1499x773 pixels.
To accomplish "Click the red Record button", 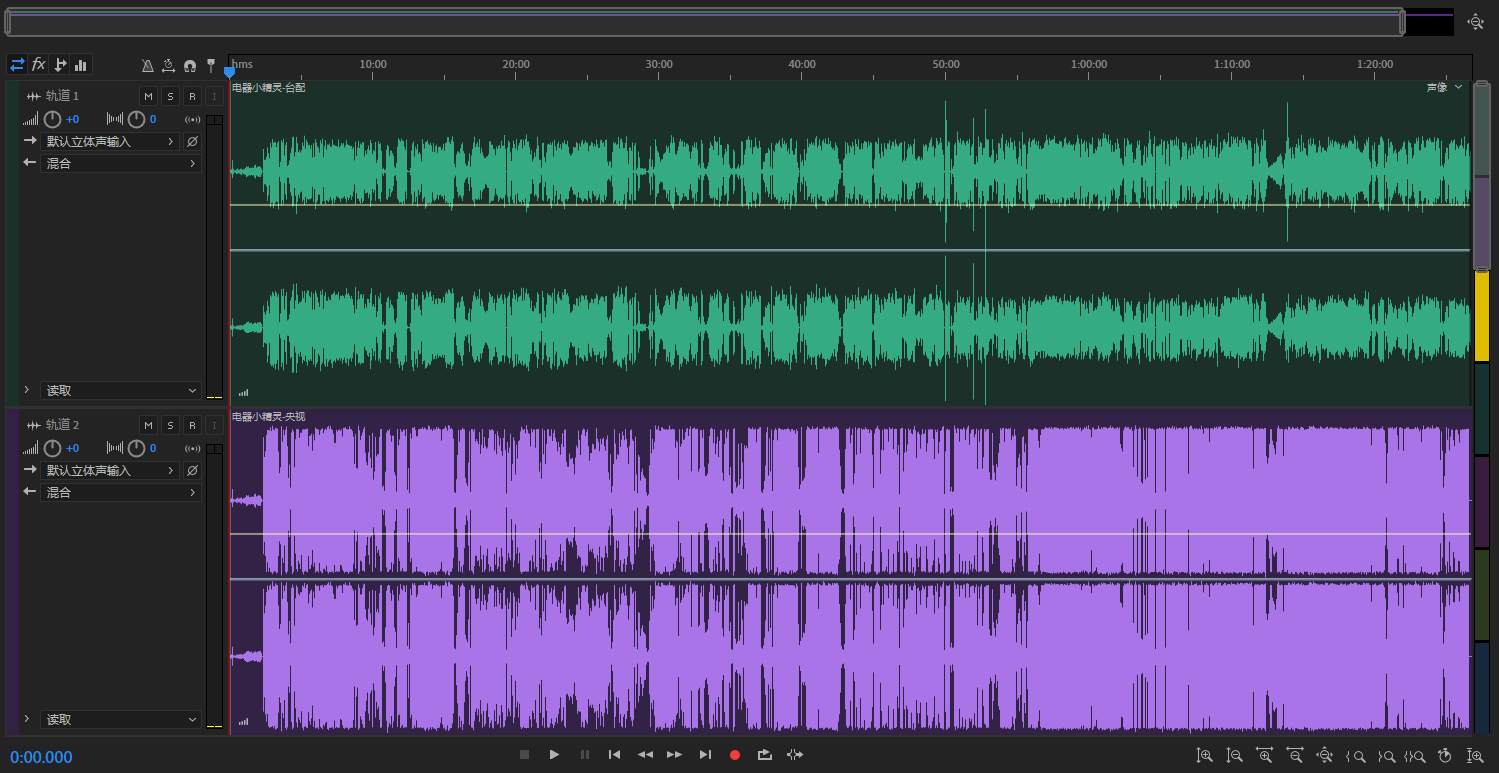I will pos(735,755).
